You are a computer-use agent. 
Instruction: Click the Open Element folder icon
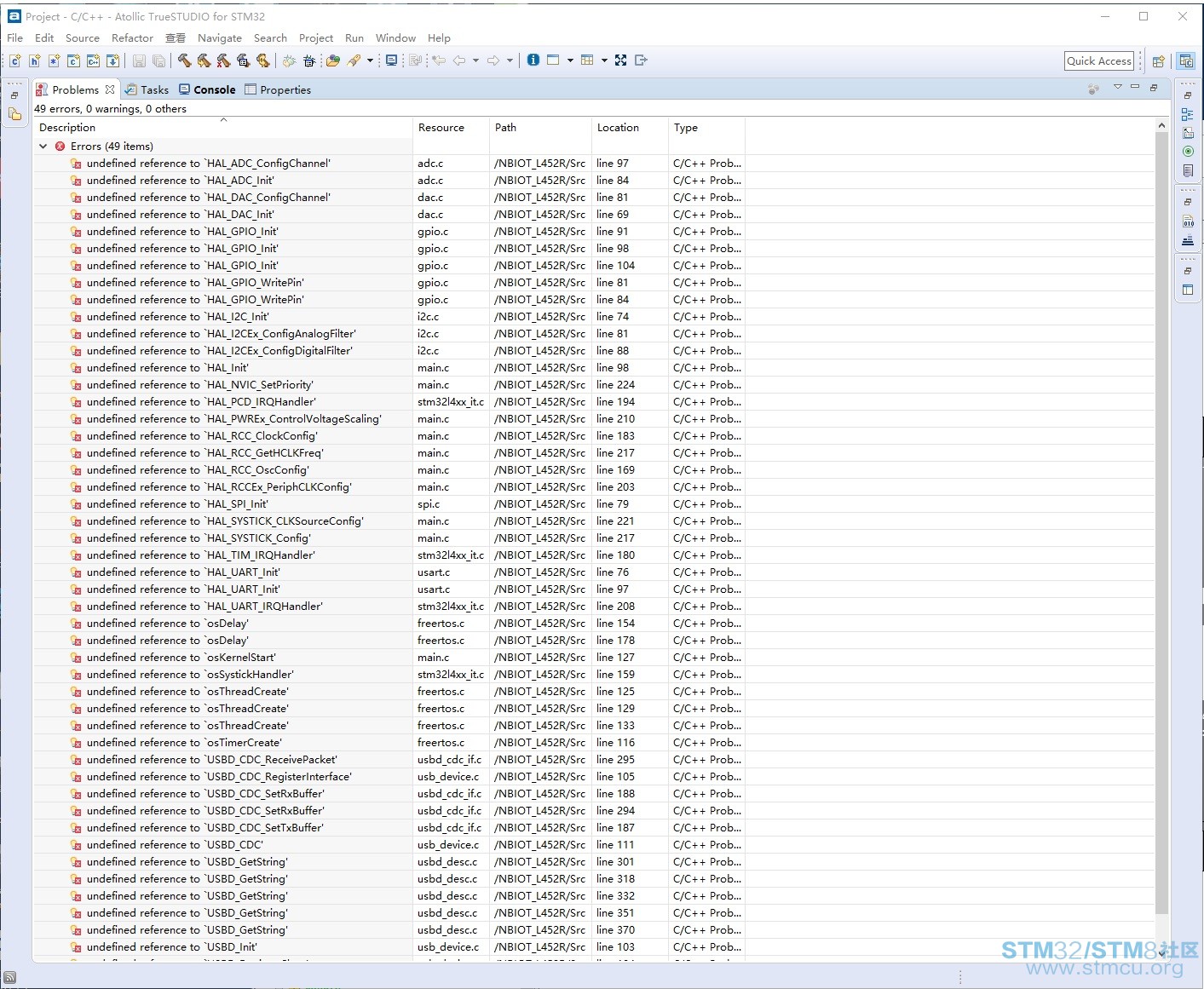333,60
